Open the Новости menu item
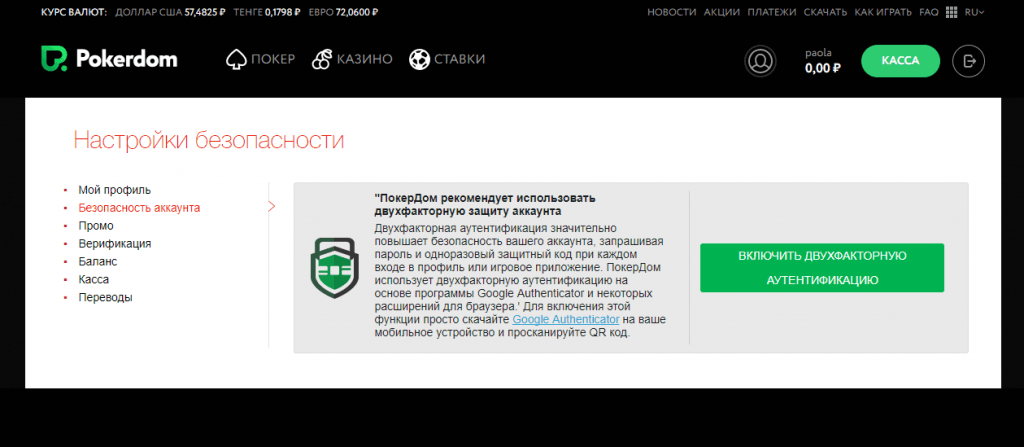The height and width of the screenshot is (447, 1024). point(671,12)
